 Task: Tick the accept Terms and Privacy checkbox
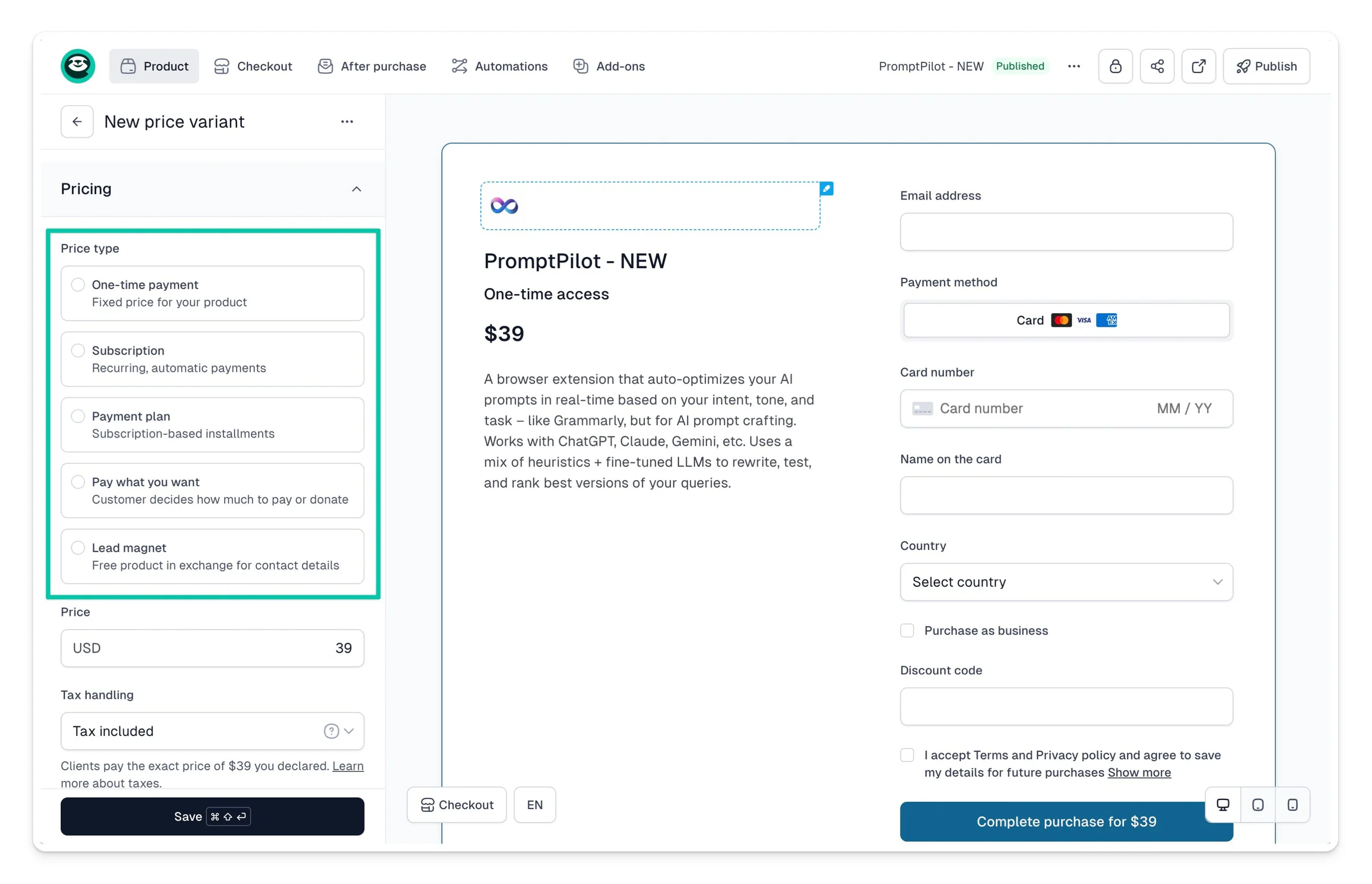(907, 755)
